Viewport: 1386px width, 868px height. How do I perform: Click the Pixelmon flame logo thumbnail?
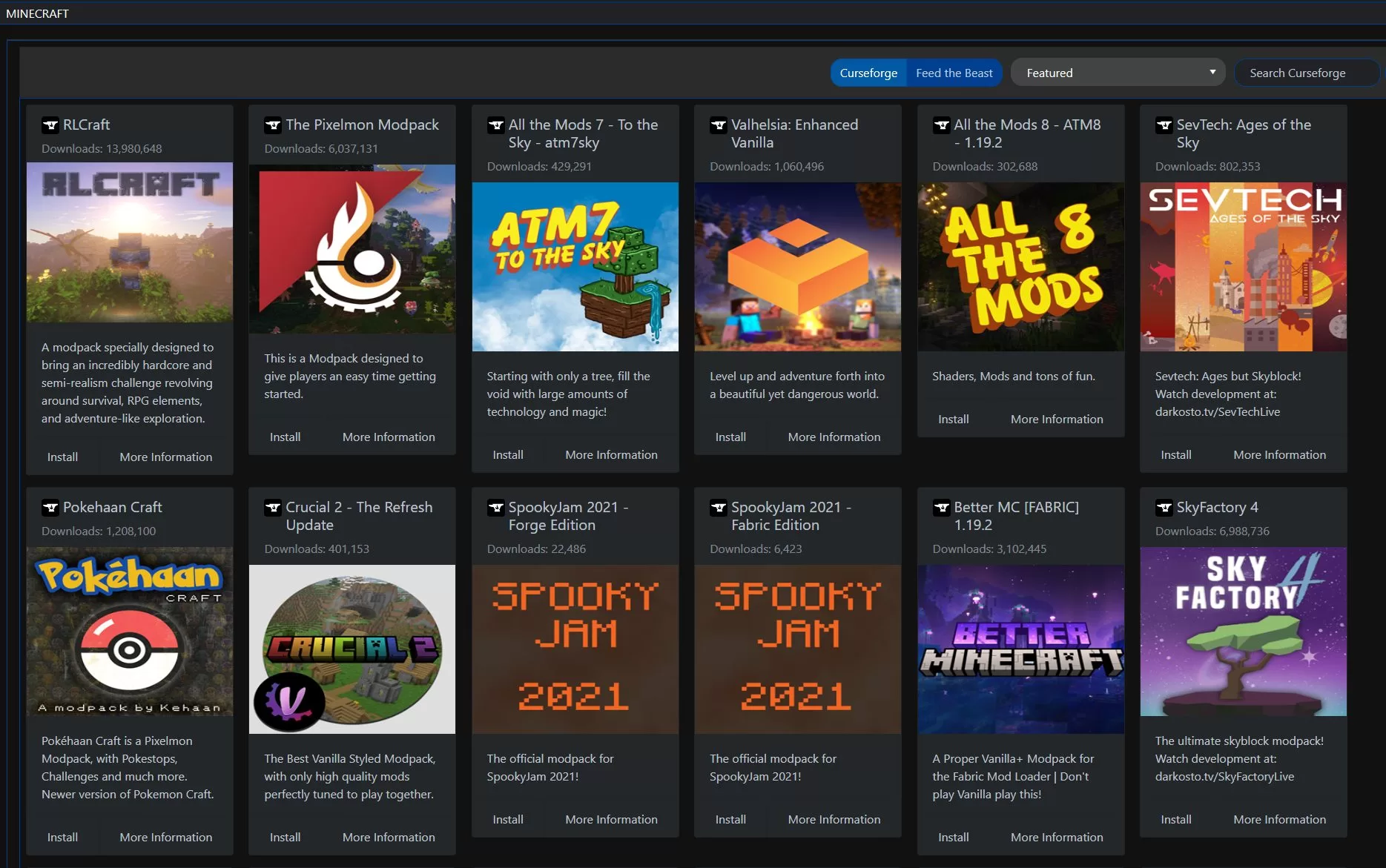coord(352,249)
